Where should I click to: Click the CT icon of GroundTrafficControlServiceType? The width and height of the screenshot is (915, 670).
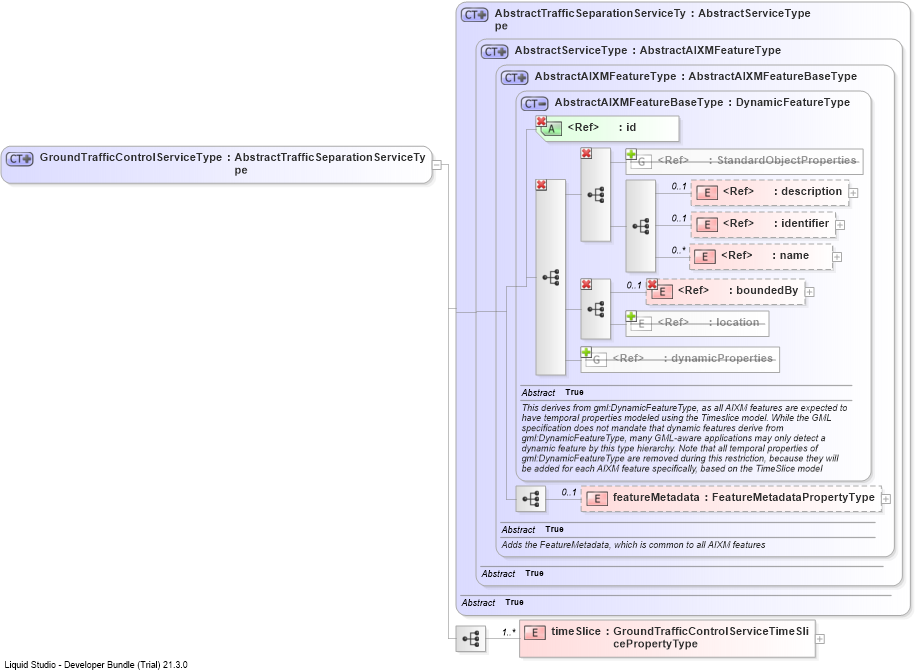[20, 159]
